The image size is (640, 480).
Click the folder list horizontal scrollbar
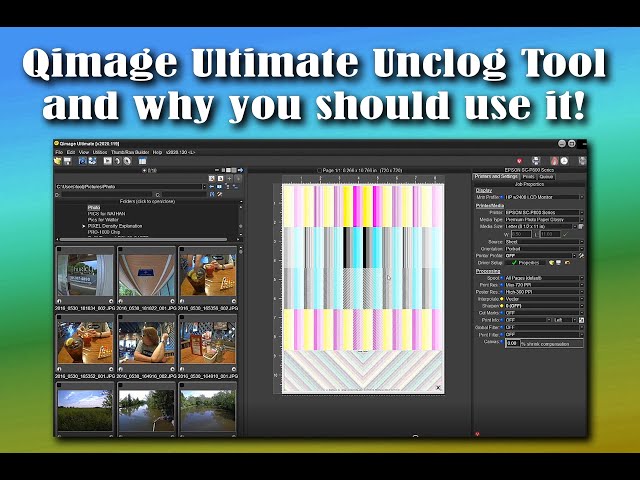143,240
